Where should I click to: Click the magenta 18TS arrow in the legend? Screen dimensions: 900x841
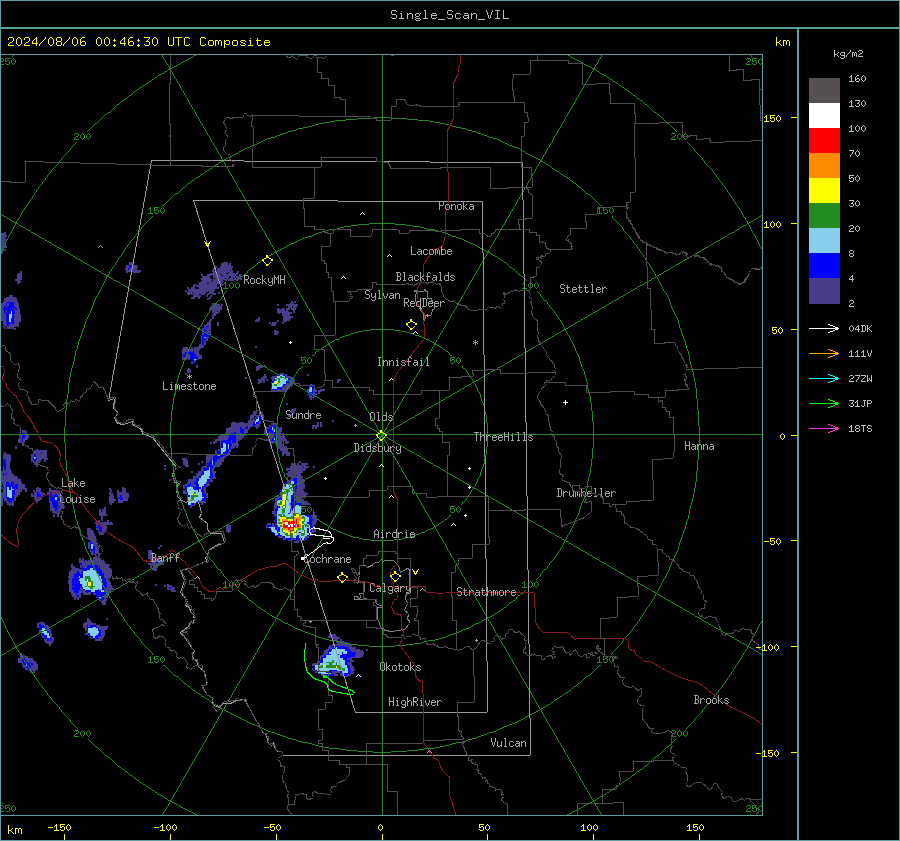pos(824,429)
